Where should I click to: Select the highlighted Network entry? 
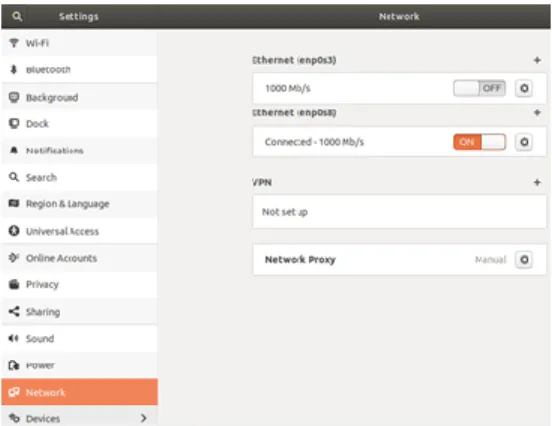point(80,392)
